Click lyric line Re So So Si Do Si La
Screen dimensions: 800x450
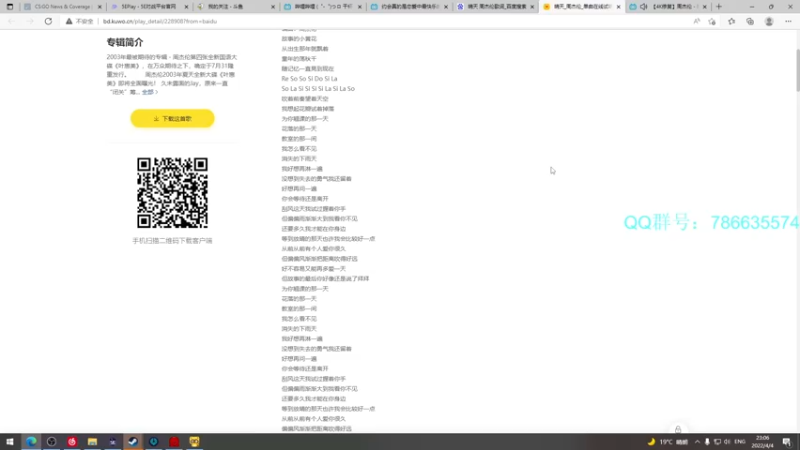point(309,79)
